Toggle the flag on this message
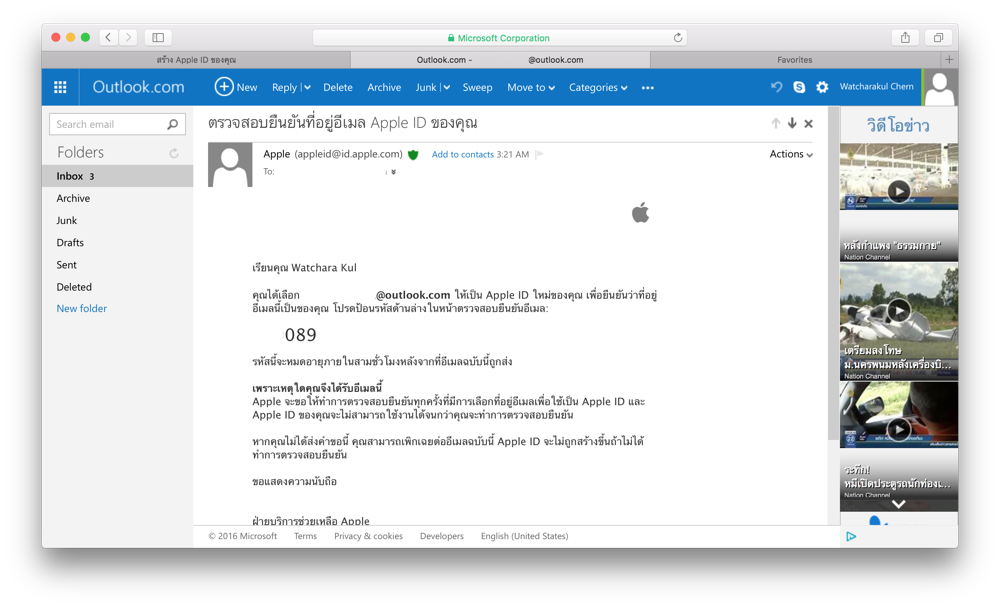This screenshot has width=1000, height=607. [539, 155]
